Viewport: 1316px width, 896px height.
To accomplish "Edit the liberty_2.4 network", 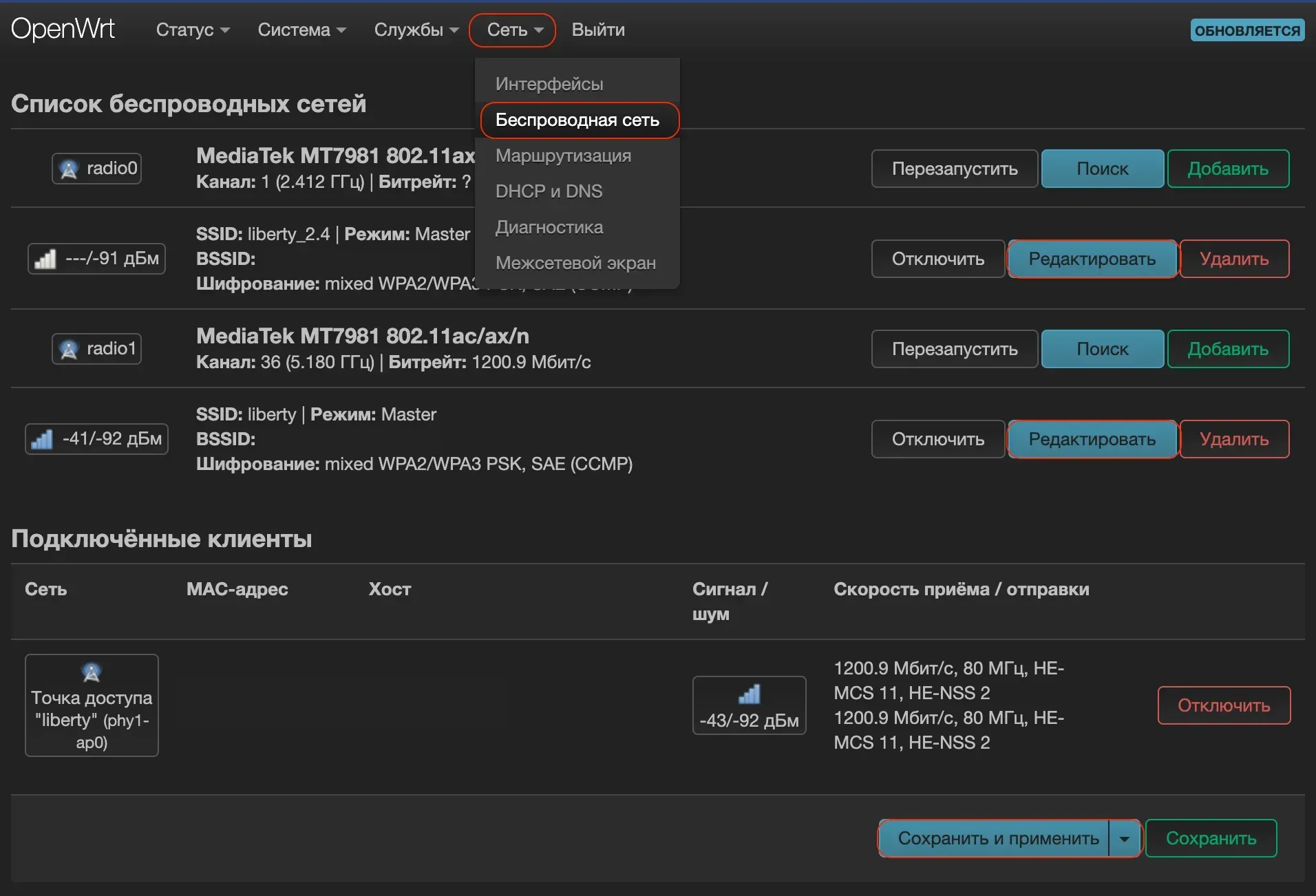I will (1092, 259).
